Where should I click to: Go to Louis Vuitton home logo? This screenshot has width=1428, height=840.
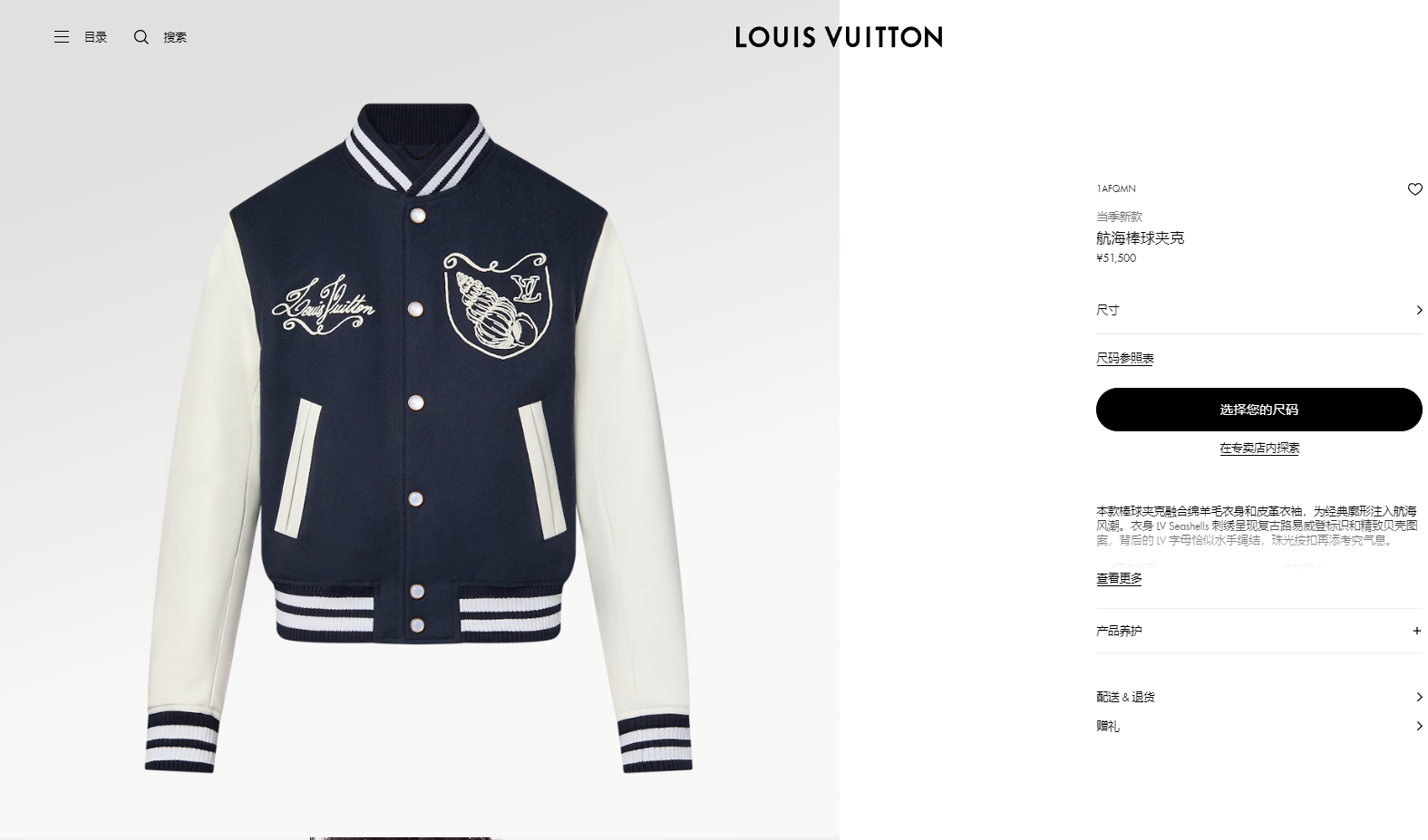[x=839, y=37]
